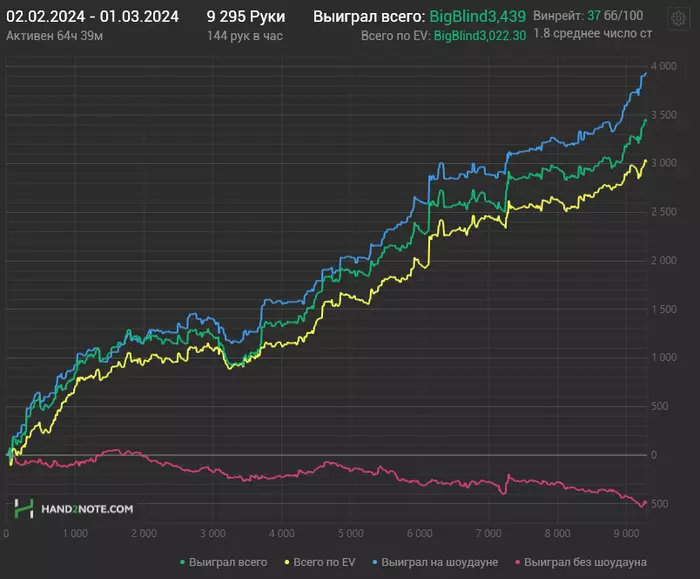Screen dimensions: 700x579
Task: Toggle the 'Выиграл всего' legend series
Action: (223, 562)
